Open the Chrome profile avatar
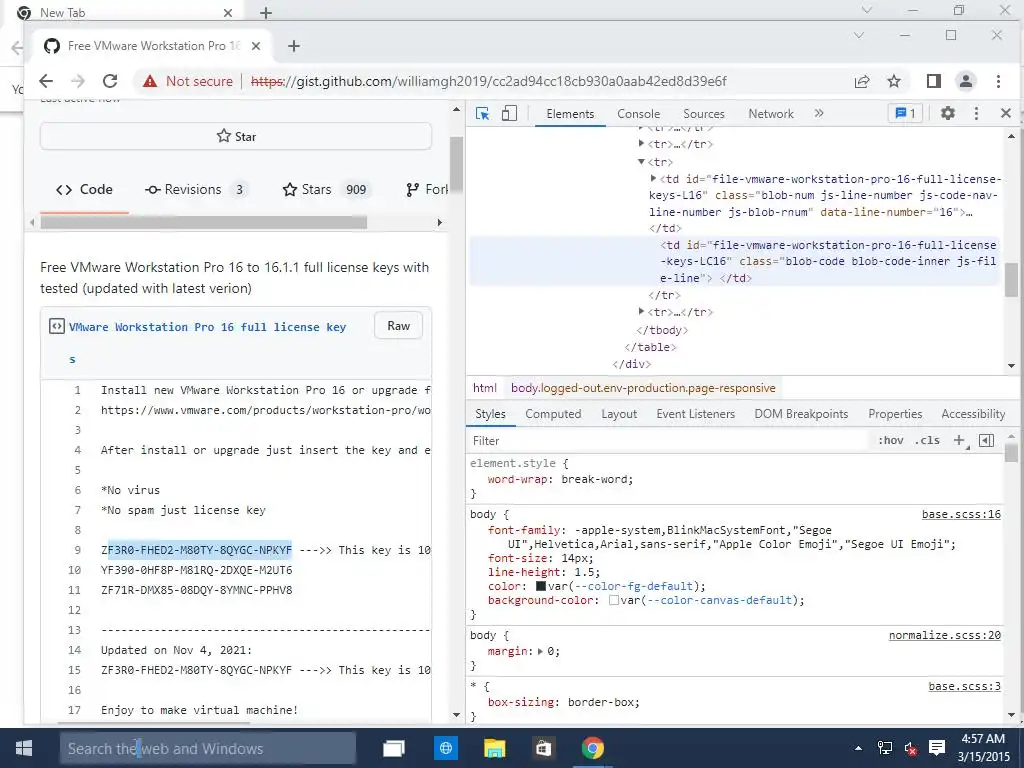Image resolution: width=1024 pixels, height=768 pixels. [965, 81]
